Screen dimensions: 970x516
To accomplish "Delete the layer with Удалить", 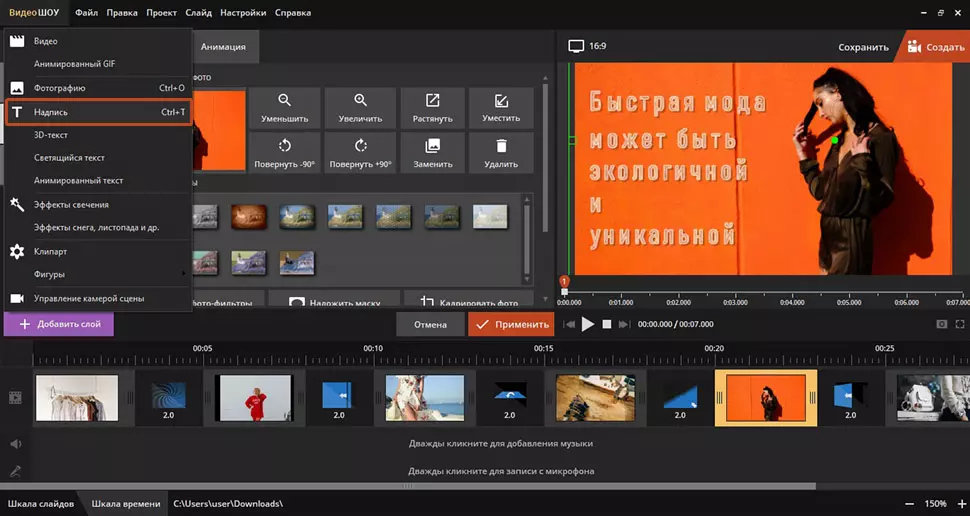I will coord(501,153).
